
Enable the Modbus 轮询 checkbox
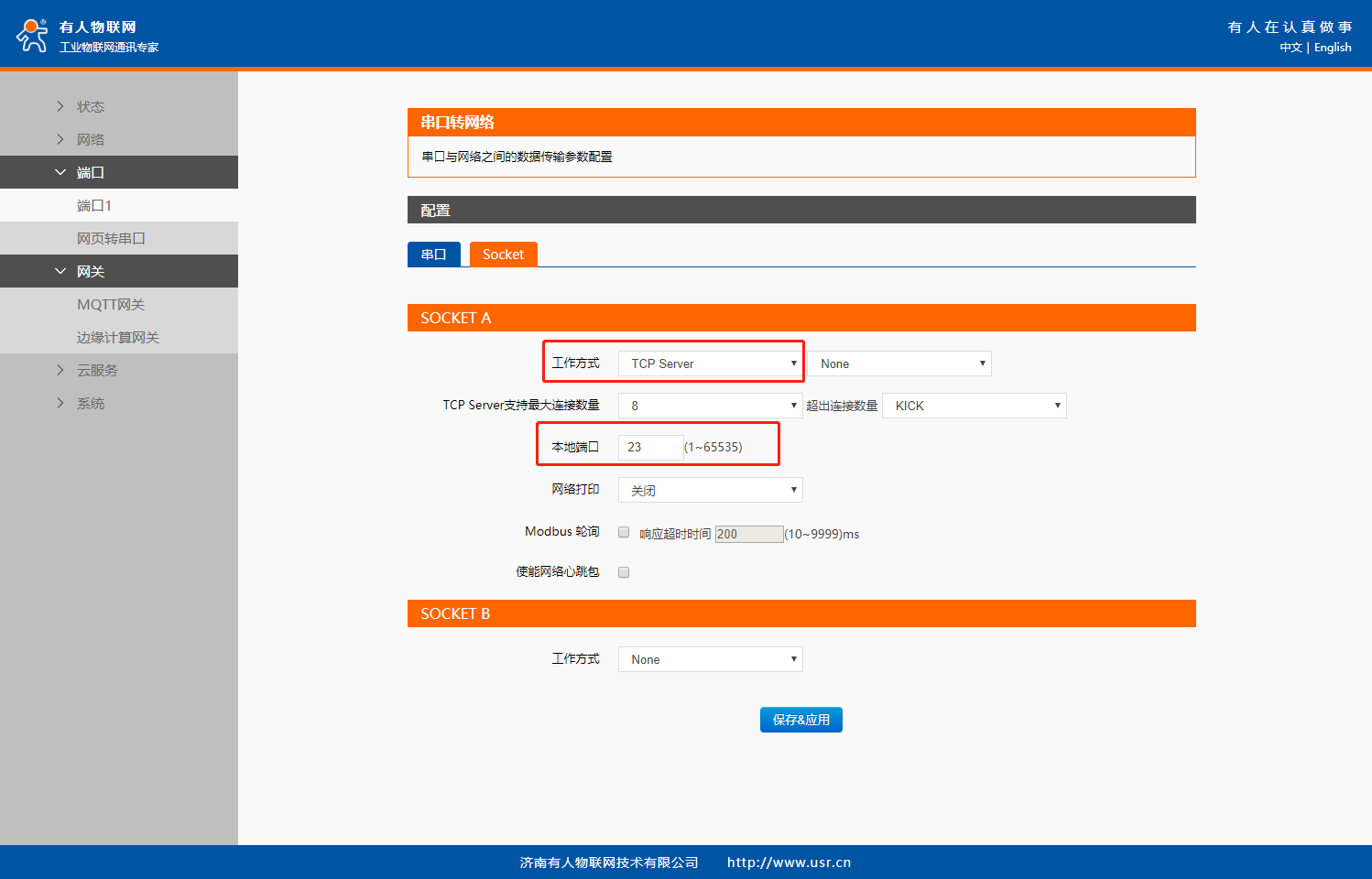pos(624,532)
